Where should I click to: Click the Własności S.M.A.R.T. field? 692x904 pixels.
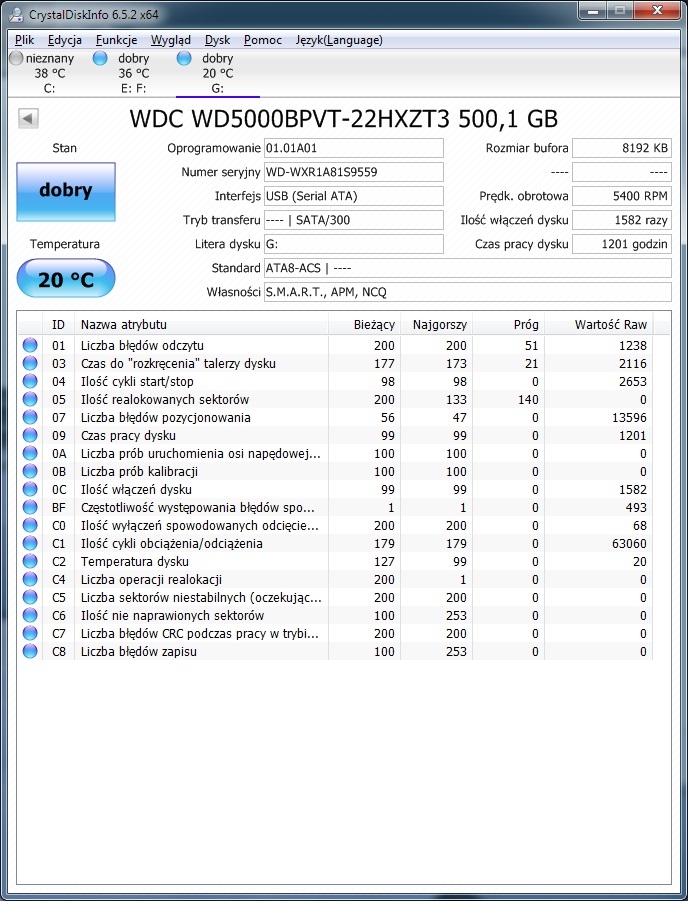click(468, 292)
